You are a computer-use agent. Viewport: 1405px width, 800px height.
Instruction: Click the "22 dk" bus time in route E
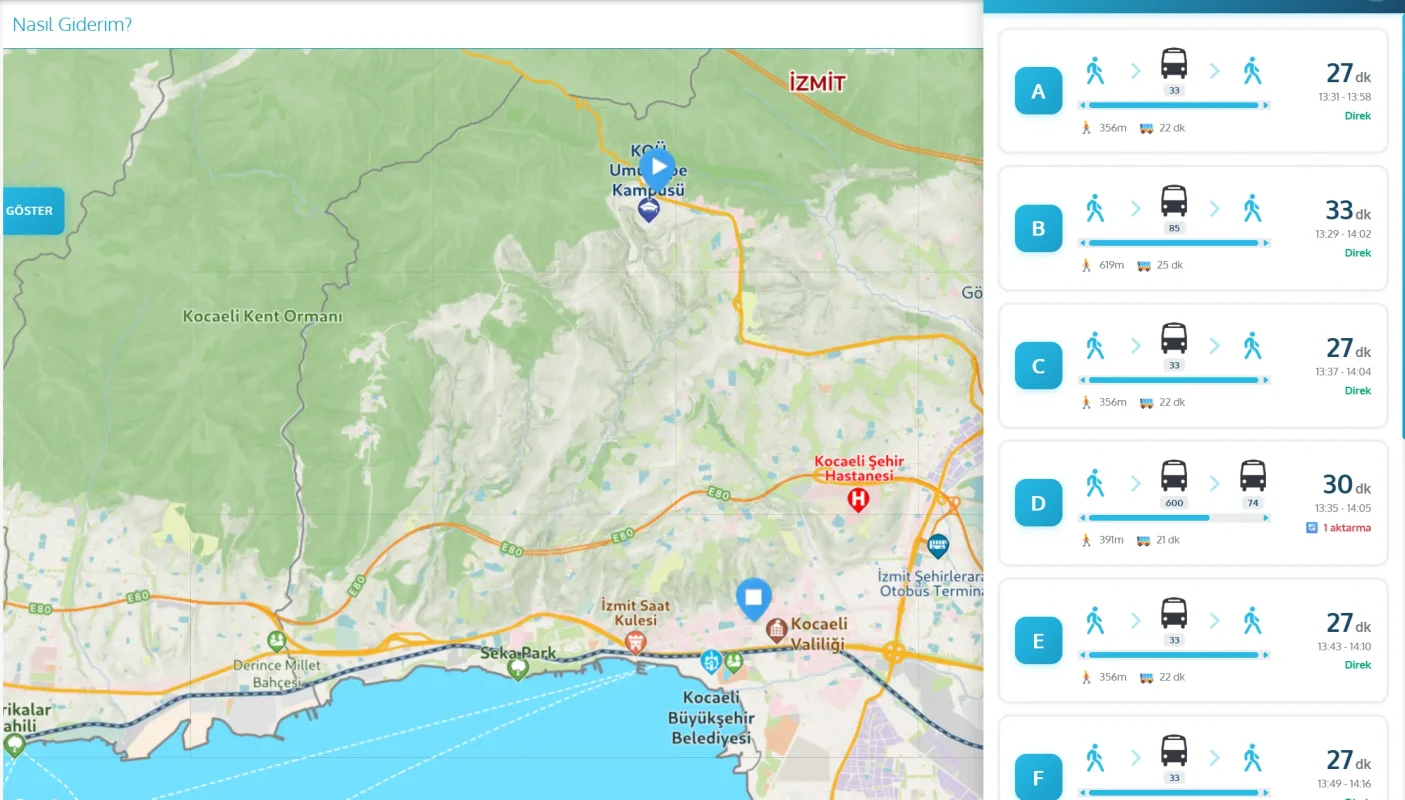tap(1171, 677)
